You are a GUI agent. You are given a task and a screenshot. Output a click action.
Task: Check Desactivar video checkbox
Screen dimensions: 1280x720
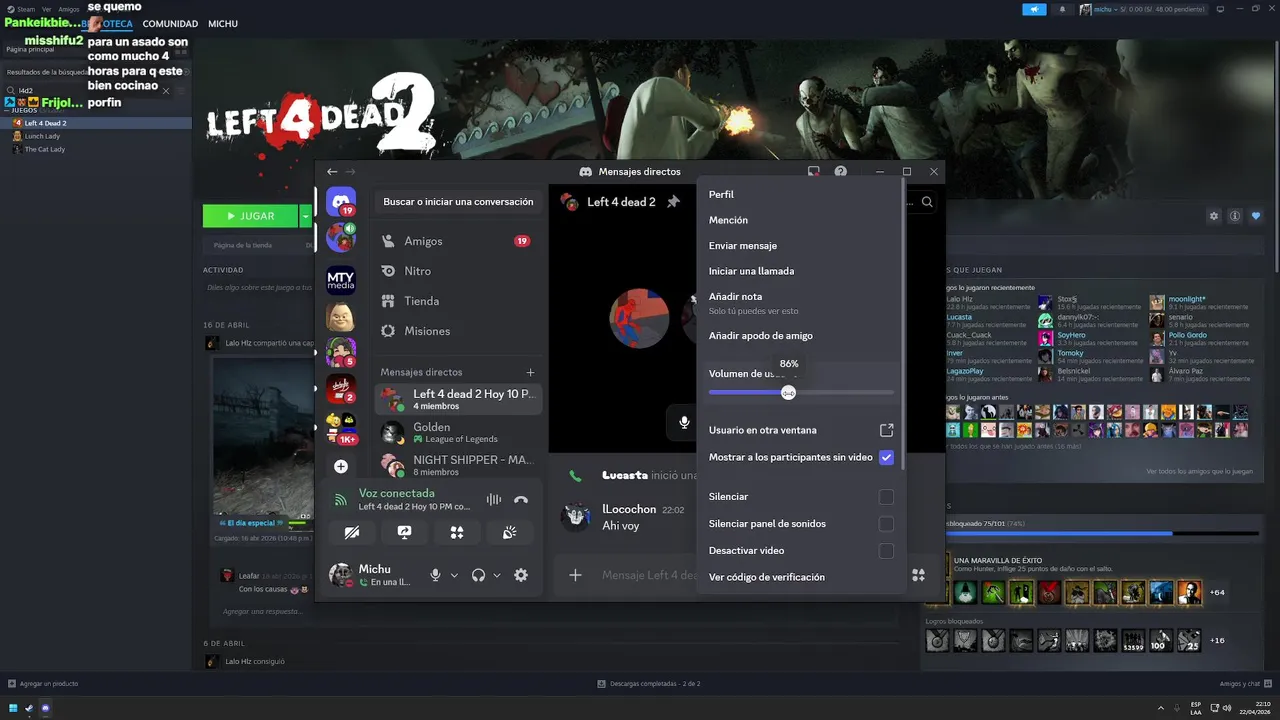(886, 551)
